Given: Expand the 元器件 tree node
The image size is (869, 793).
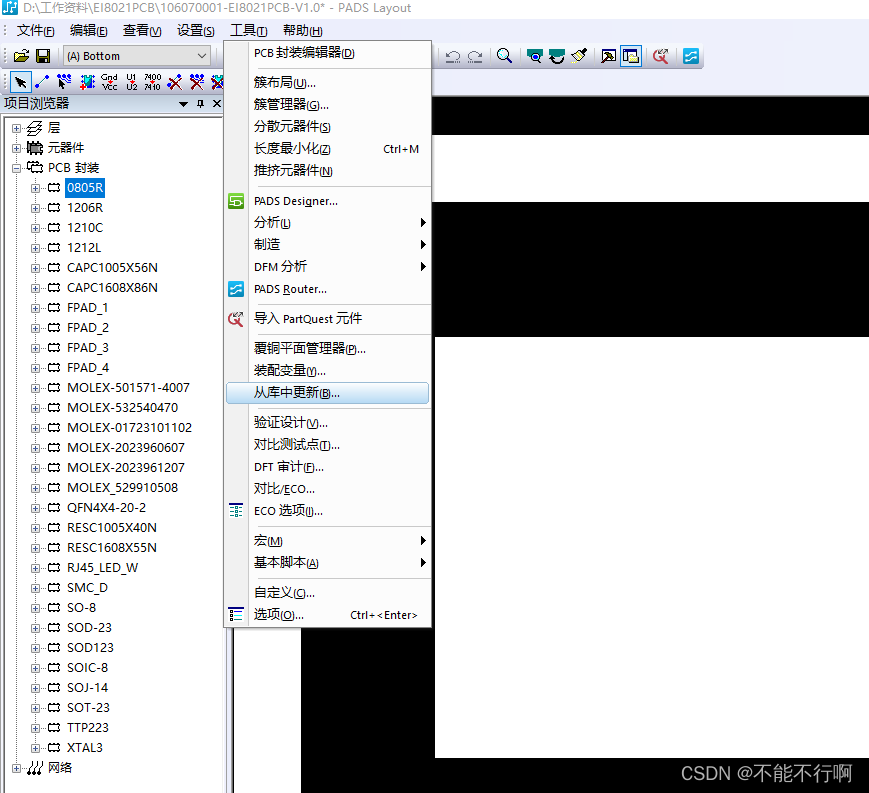Looking at the screenshot, I should (16, 148).
